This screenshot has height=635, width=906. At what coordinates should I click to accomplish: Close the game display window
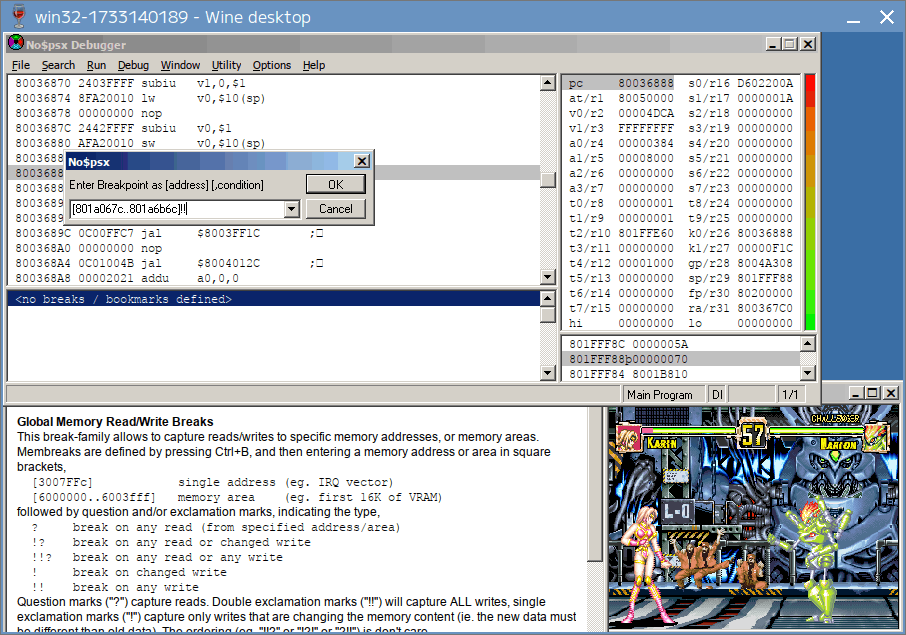891,393
